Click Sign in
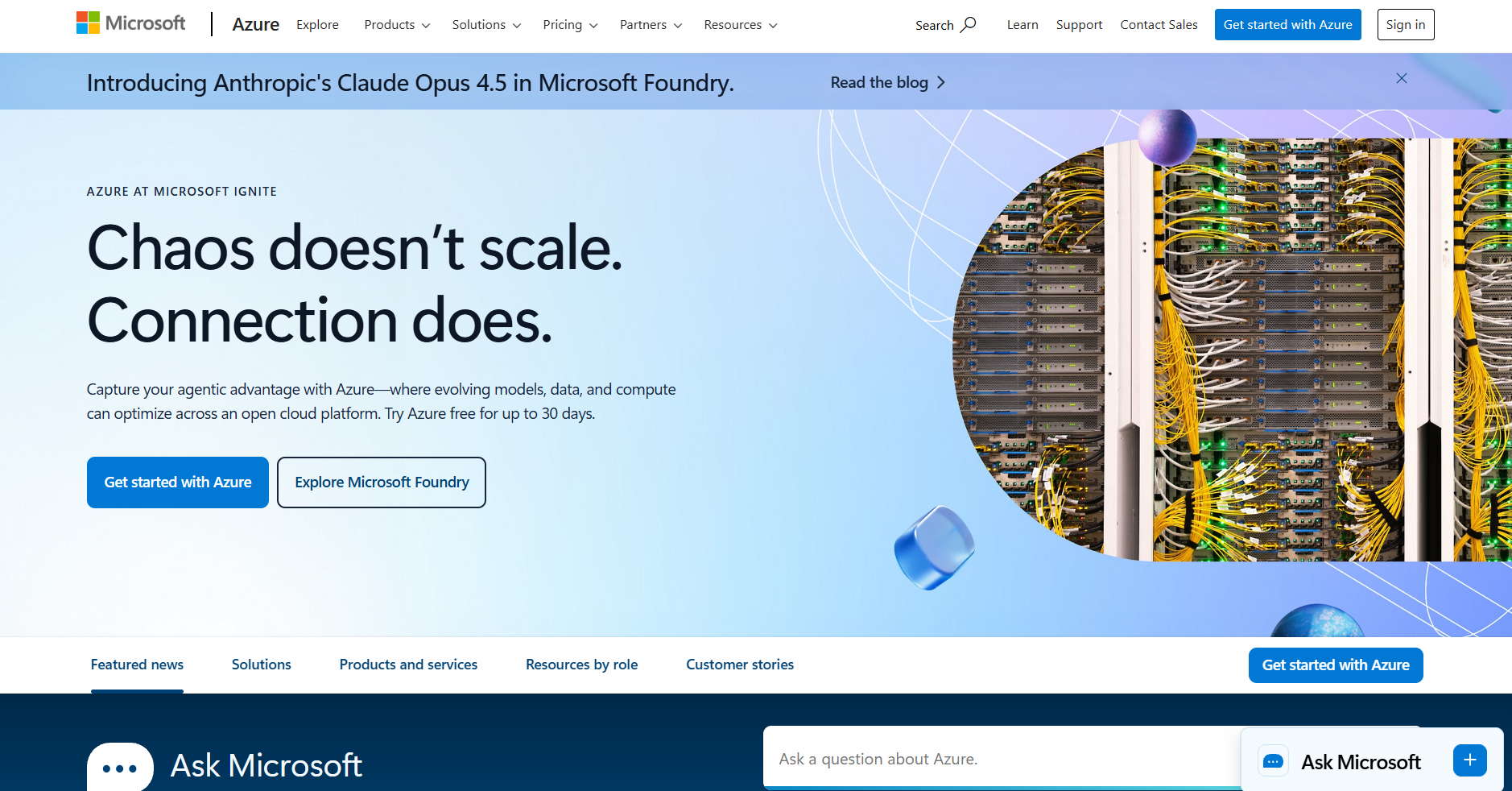The height and width of the screenshot is (791, 1512). [1406, 24]
